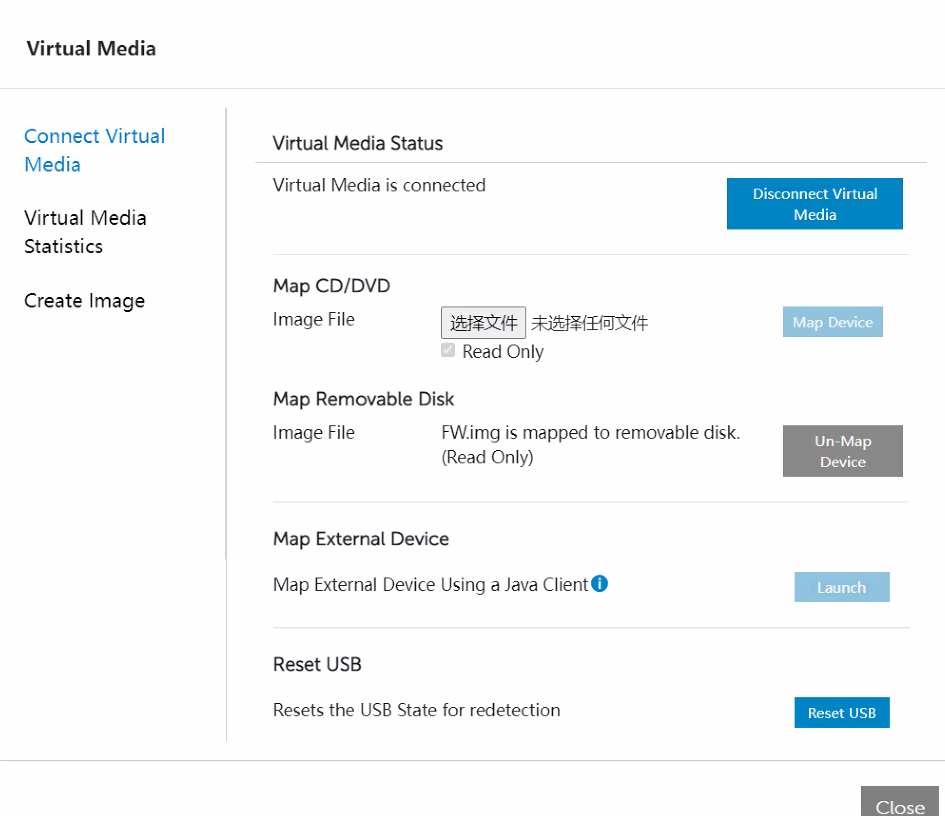Click 选择文件 to browse for an image

(x=484, y=322)
